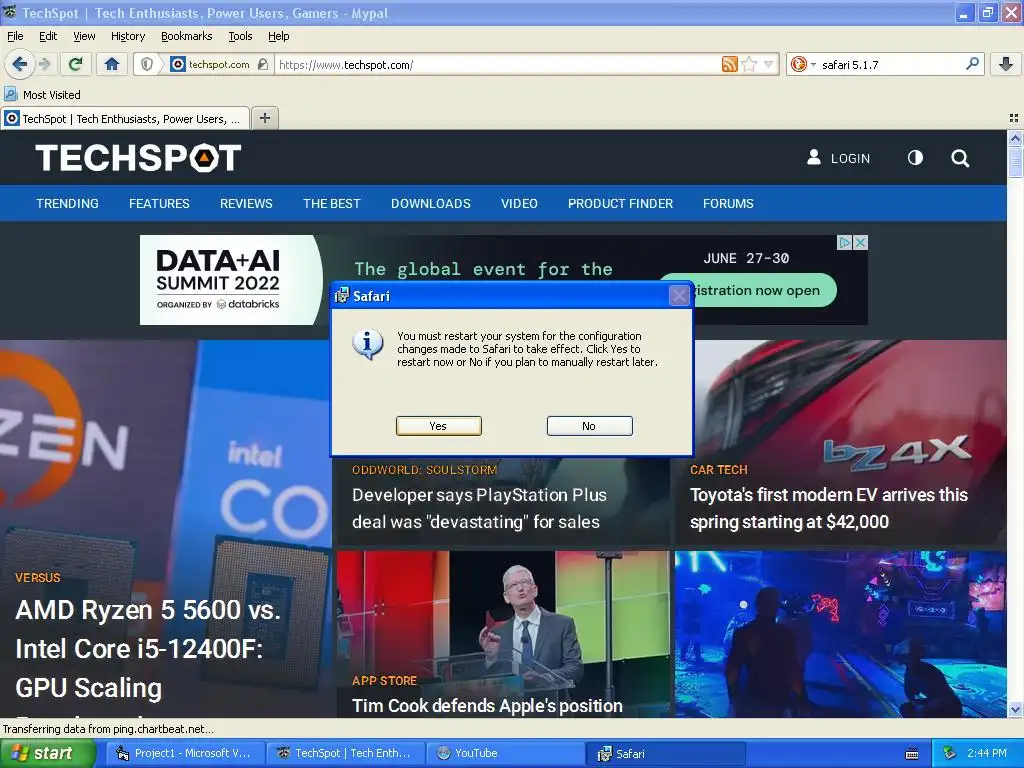Viewport: 1024px width, 768px height.
Task: Go to FEATURES section
Action: 159,204
